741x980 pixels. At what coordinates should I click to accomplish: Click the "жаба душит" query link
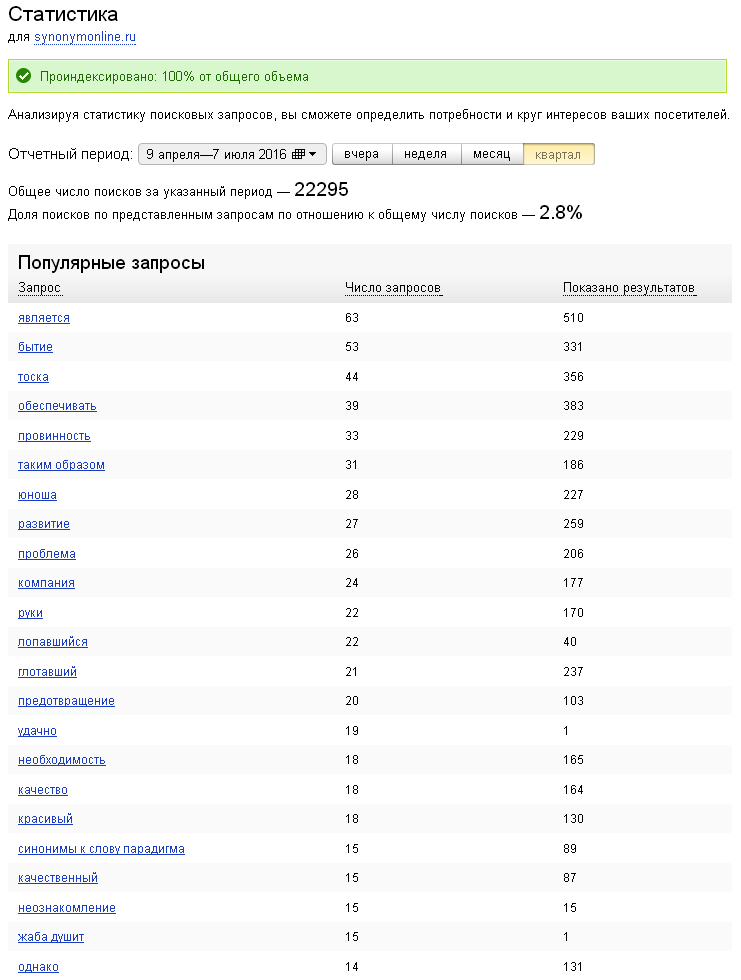coord(51,937)
